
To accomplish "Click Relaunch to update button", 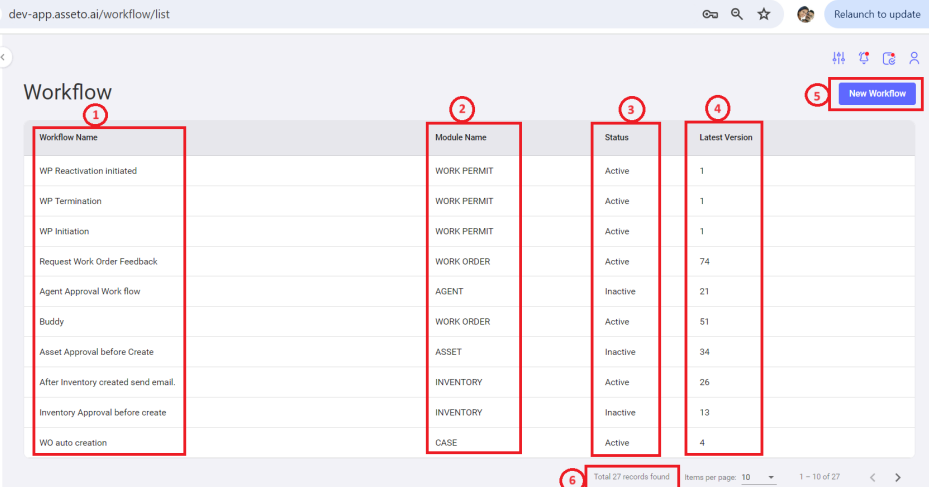I will (x=876, y=14).
